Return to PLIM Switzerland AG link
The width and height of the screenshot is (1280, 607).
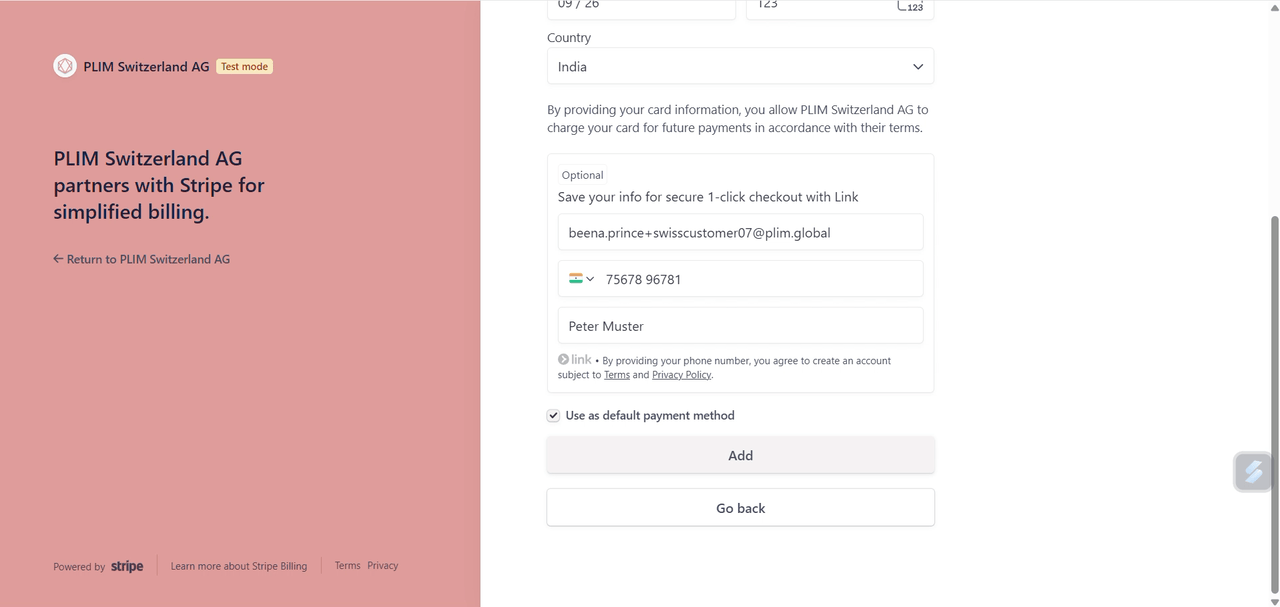141,259
